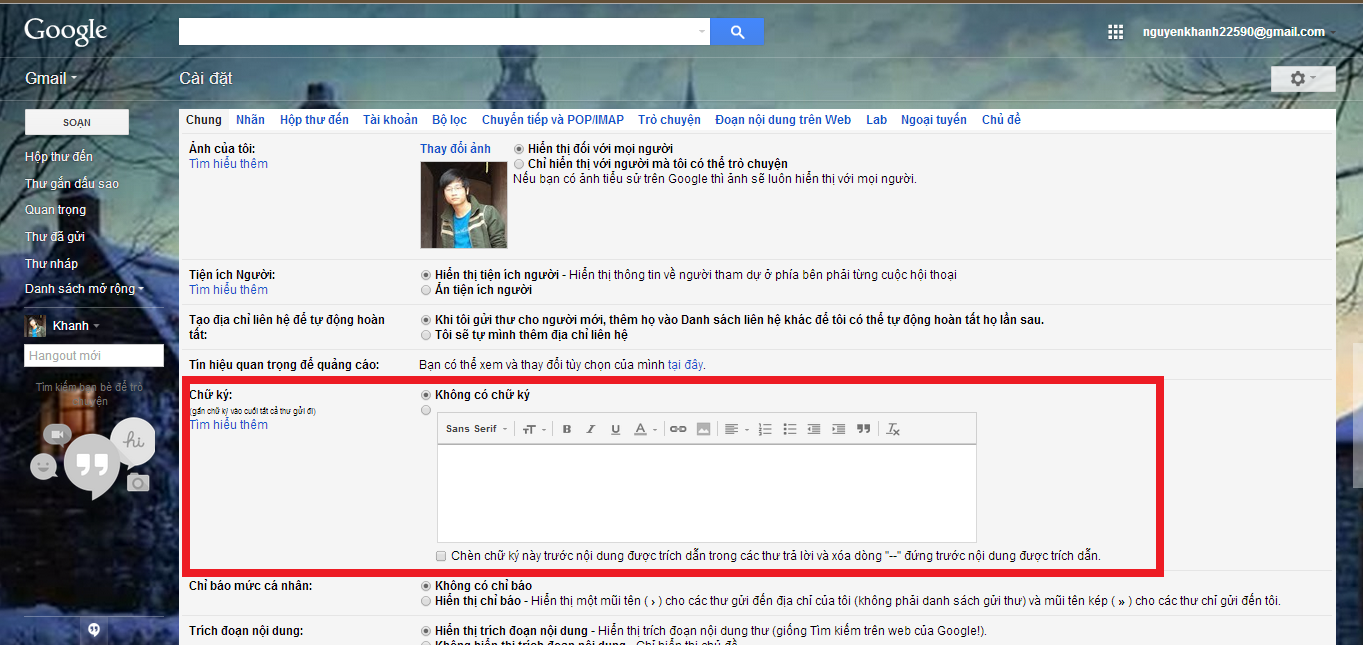Switch to the Nhãn tab
Image resolution: width=1363 pixels, height=645 pixels.
(250, 119)
